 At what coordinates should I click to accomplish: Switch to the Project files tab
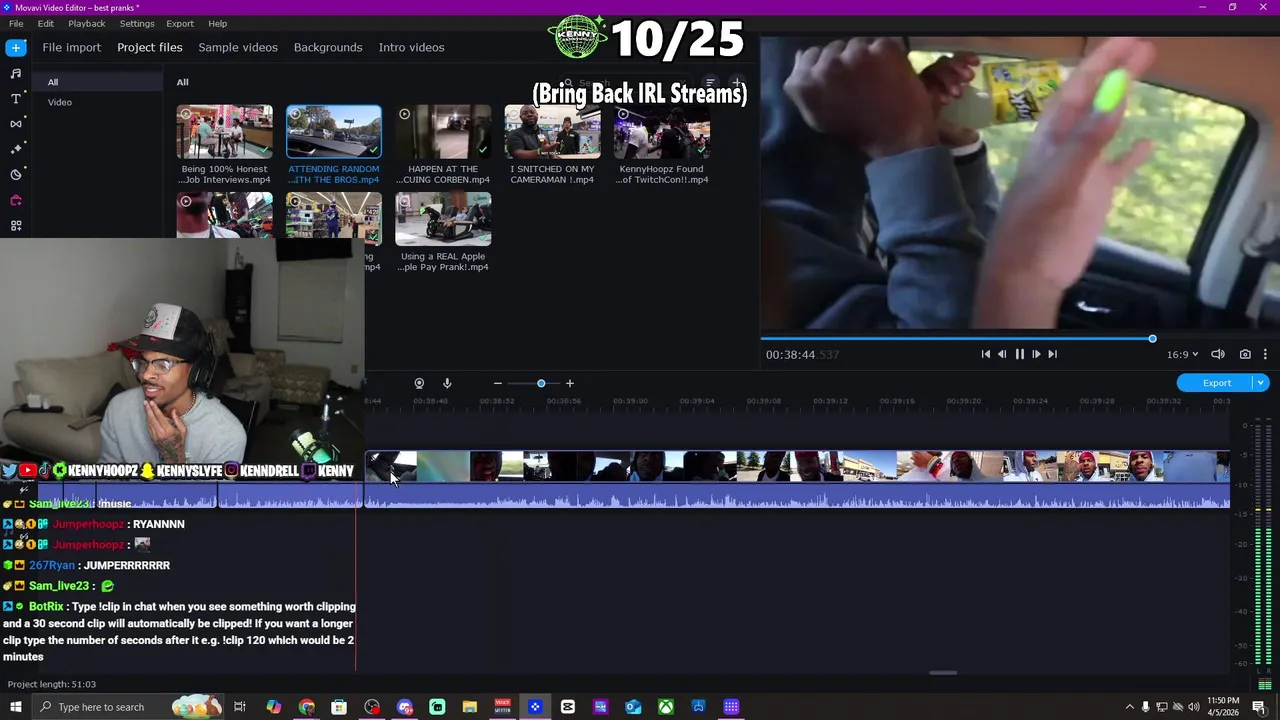tap(150, 47)
